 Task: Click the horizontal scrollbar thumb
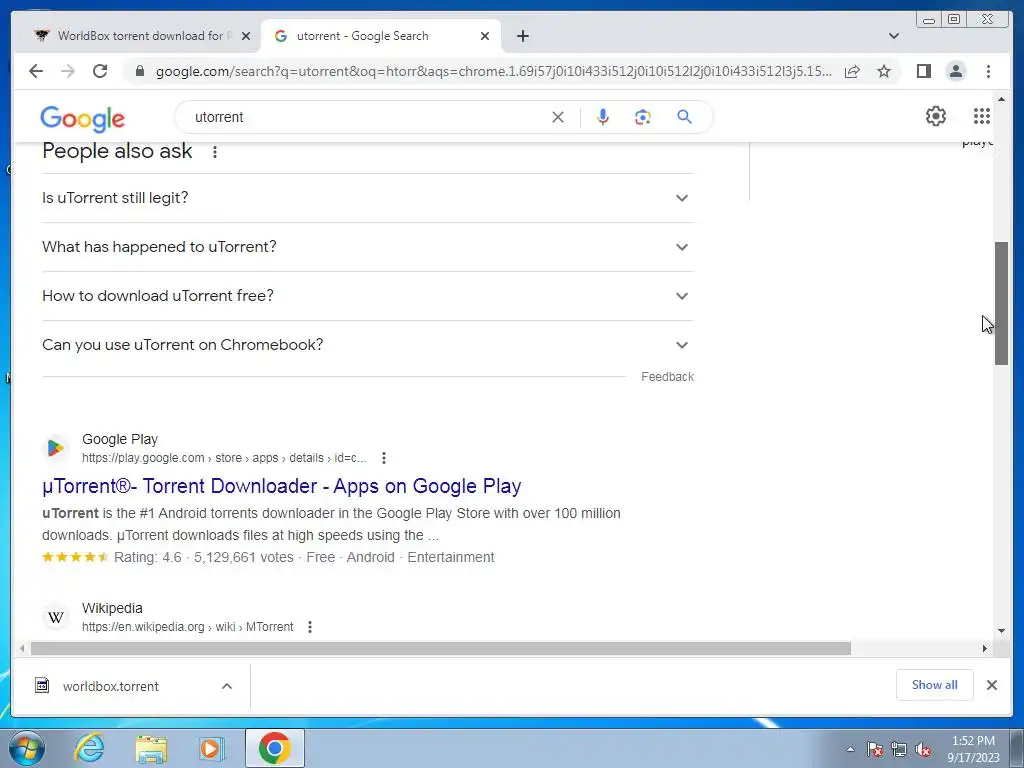[441, 648]
